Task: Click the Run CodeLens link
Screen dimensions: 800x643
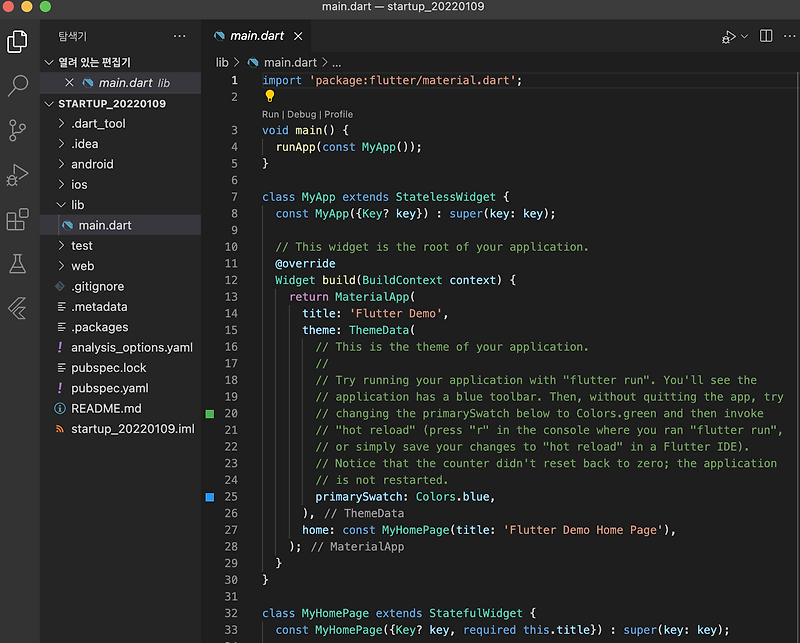Action: [x=270, y=114]
